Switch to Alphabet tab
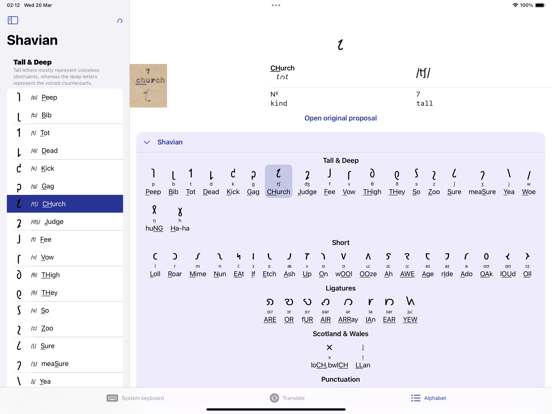The height and width of the screenshot is (414, 552). tap(428, 398)
